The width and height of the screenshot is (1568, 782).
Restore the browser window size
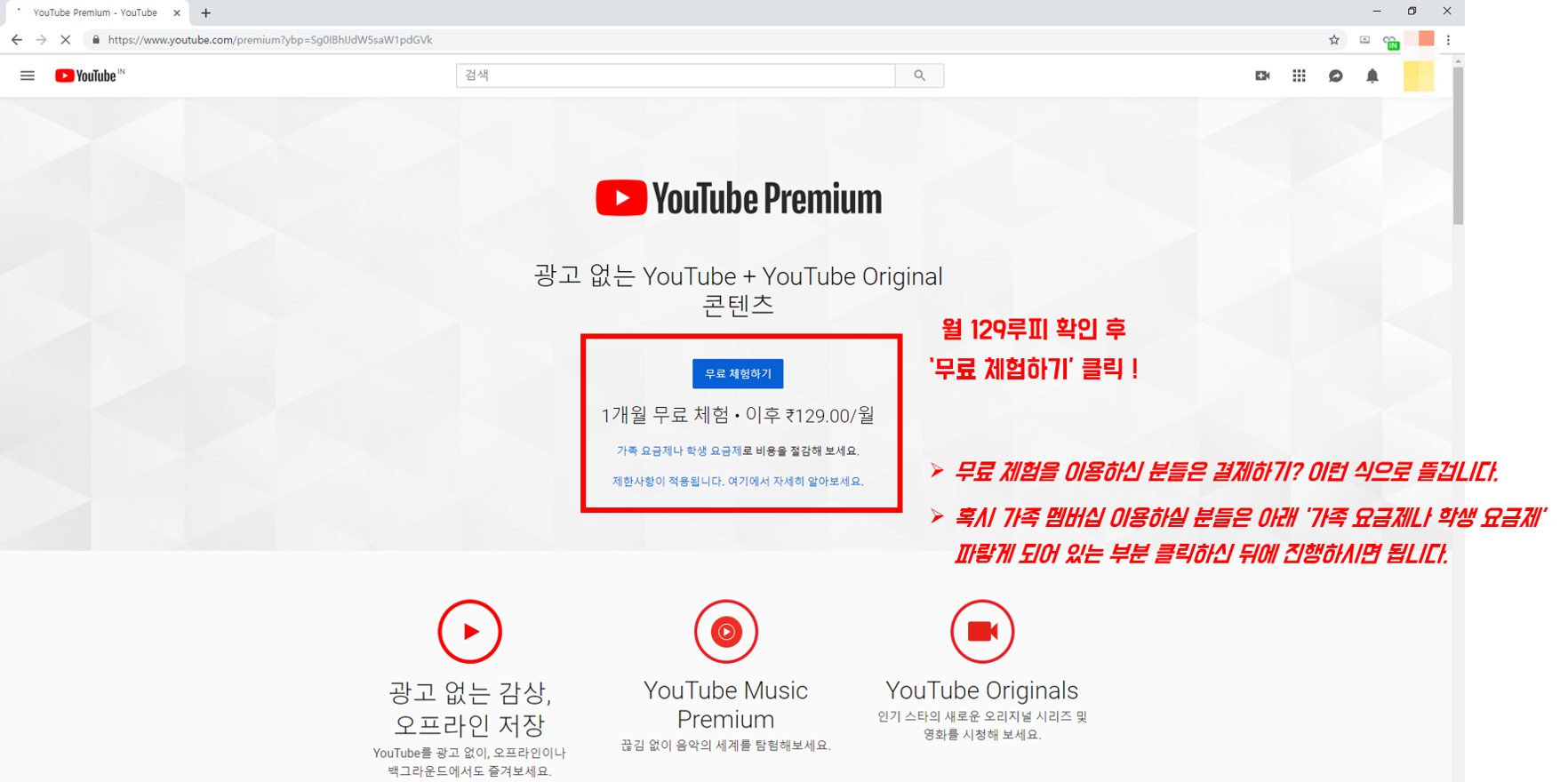point(1412,11)
